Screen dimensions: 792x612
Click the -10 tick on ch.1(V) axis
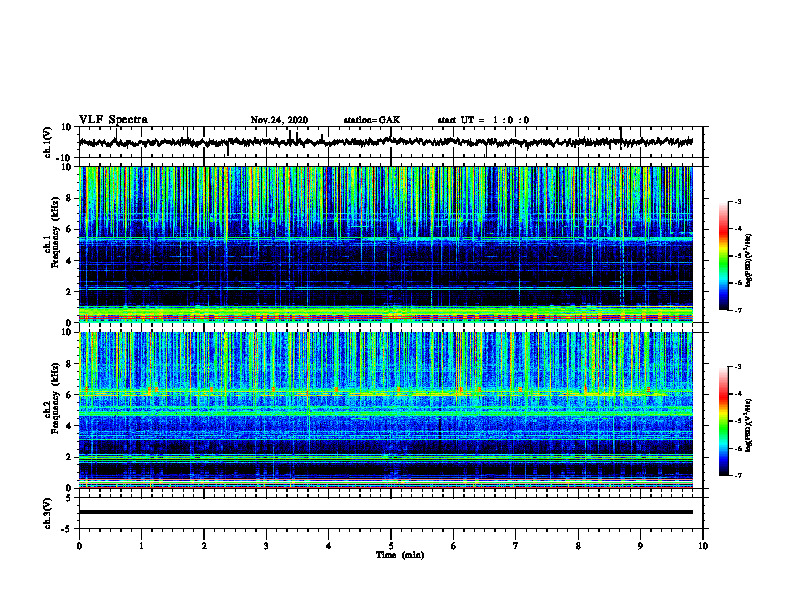pyautogui.click(x=65, y=158)
